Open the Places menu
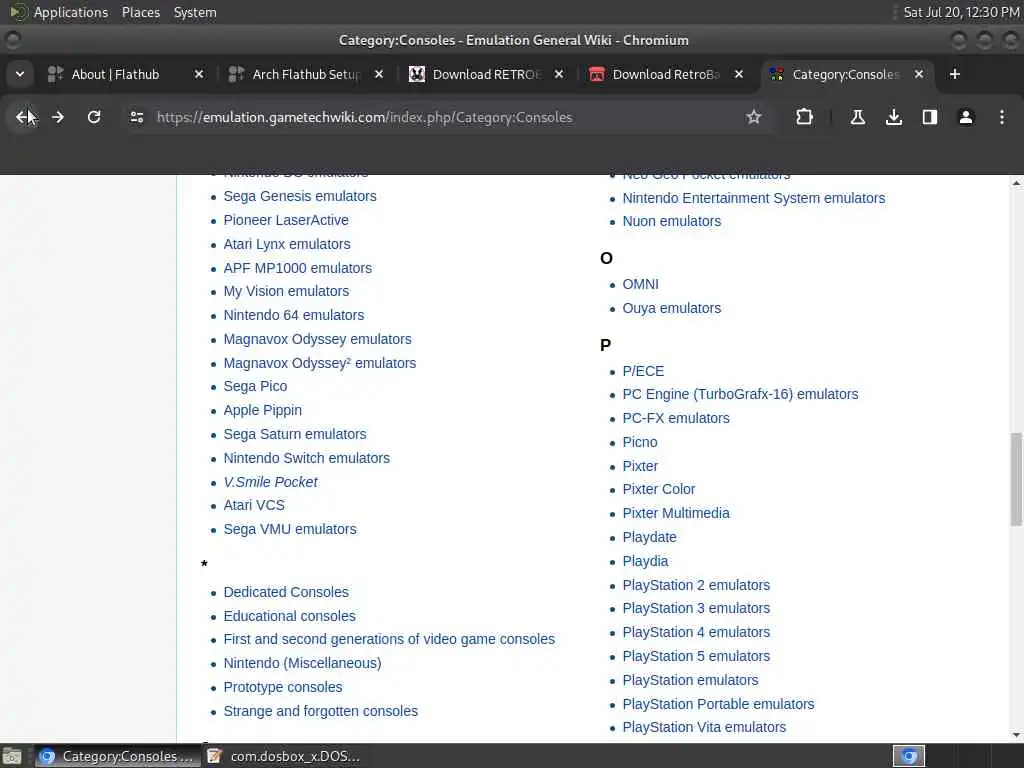The image size is (1024, 768). click(x=140, y=12)
